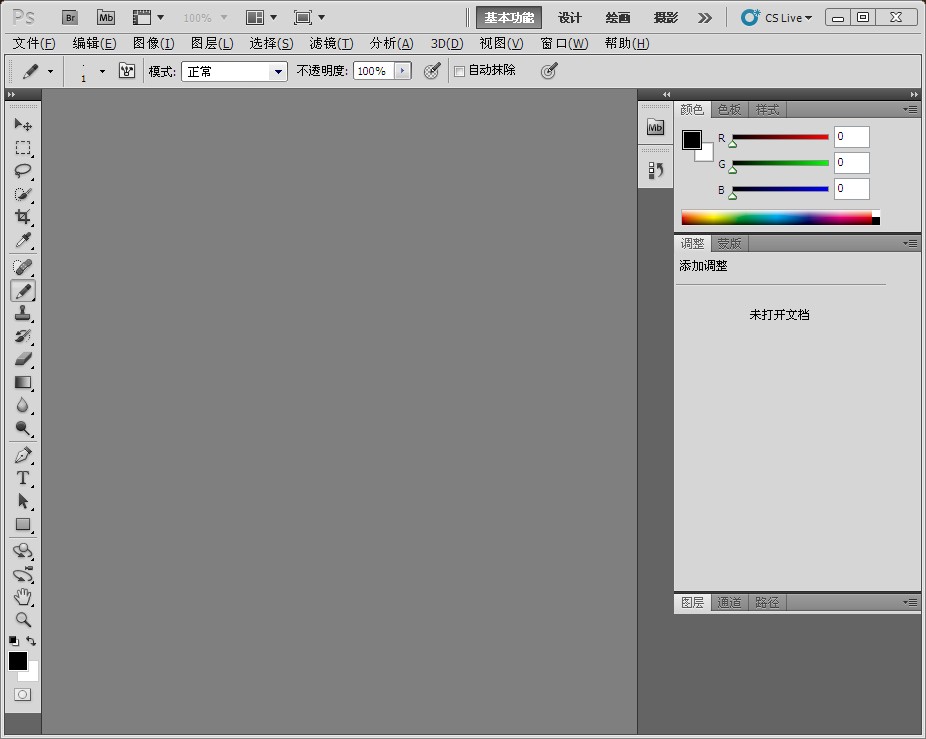Select the Rectangular Marquee tool
The image size is (926, 739).
[x=23, y=148]
